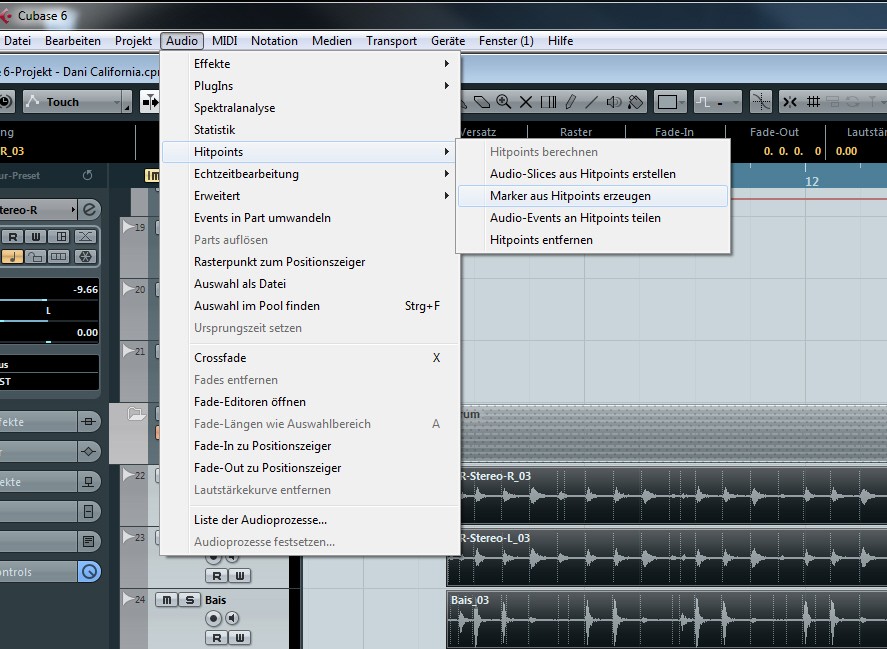Image resolution: width=887 pixels, height=649 pixels.
Task: Toggle Read automation in inspector
Action: pos(13,237)
